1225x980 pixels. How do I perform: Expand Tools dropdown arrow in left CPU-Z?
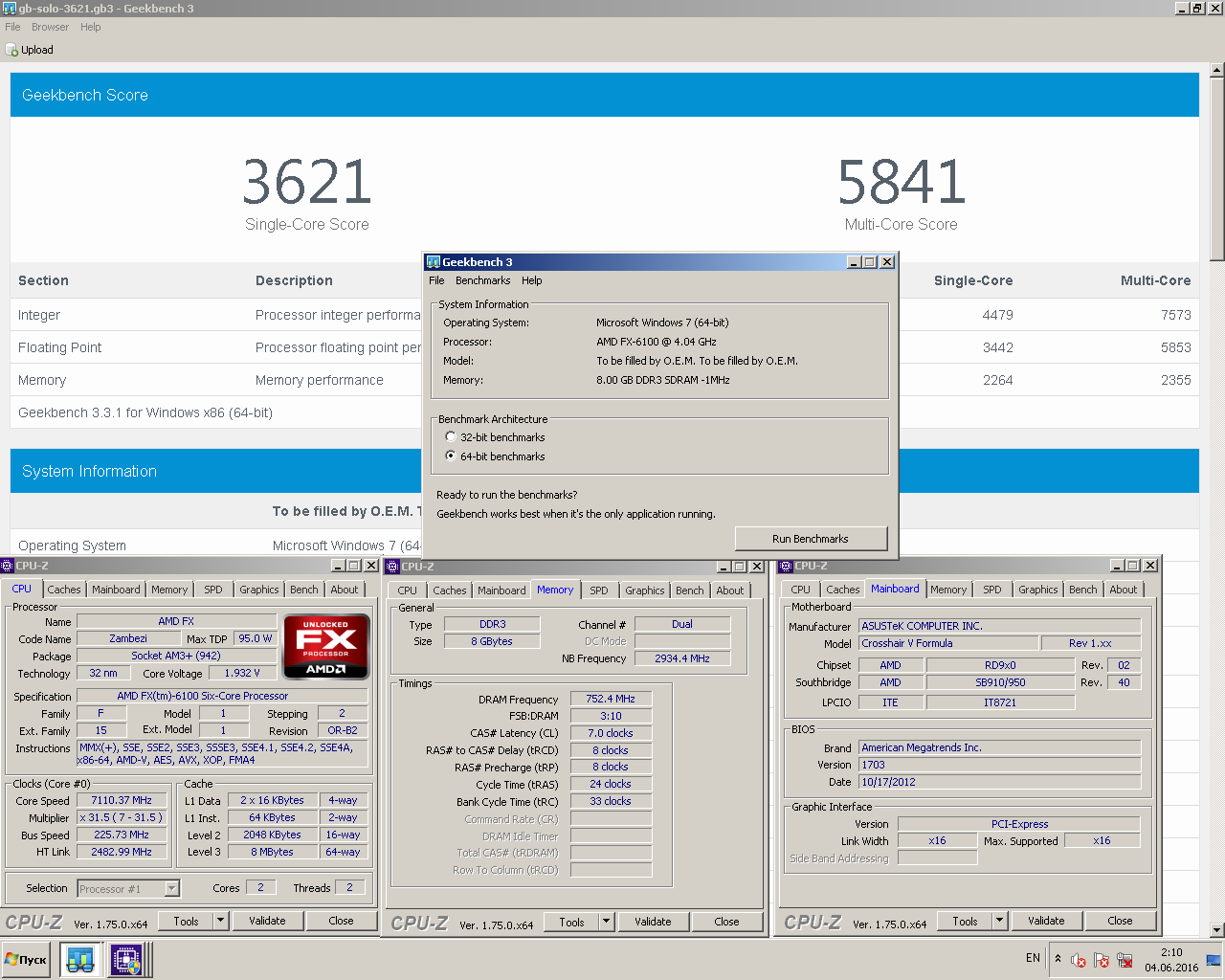coord(220,921)
